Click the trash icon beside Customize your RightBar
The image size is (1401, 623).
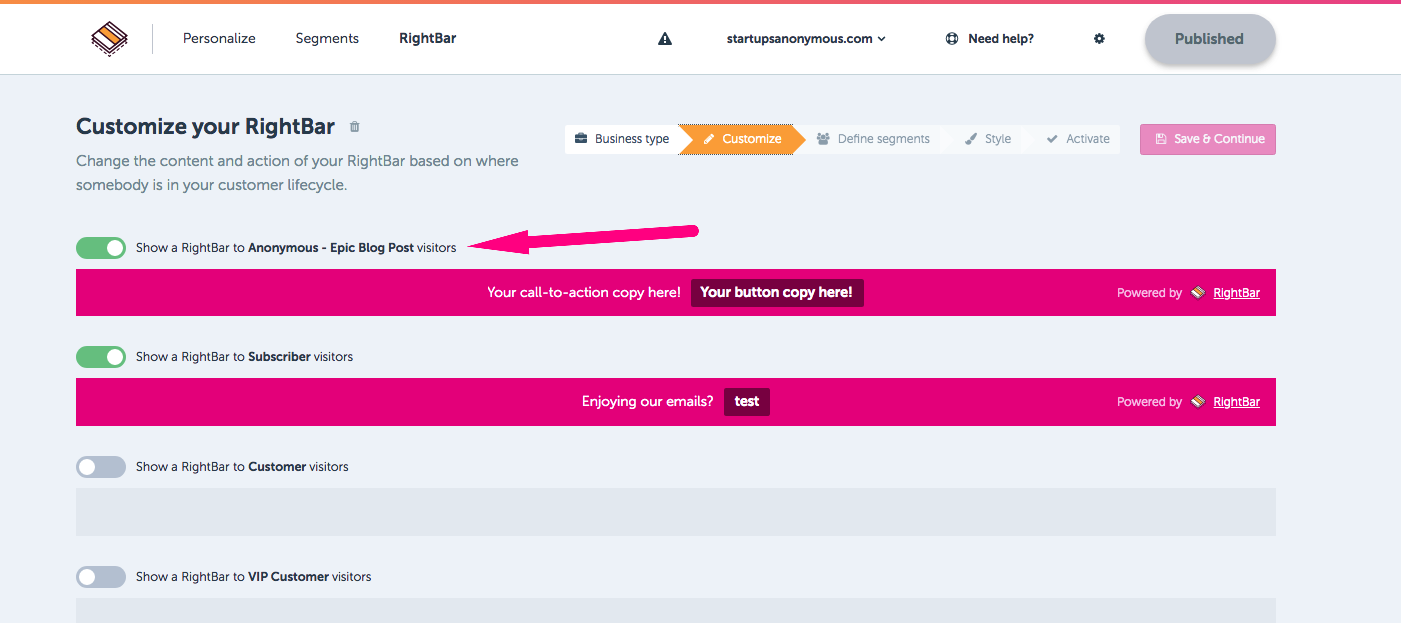[x=354, y=127]
